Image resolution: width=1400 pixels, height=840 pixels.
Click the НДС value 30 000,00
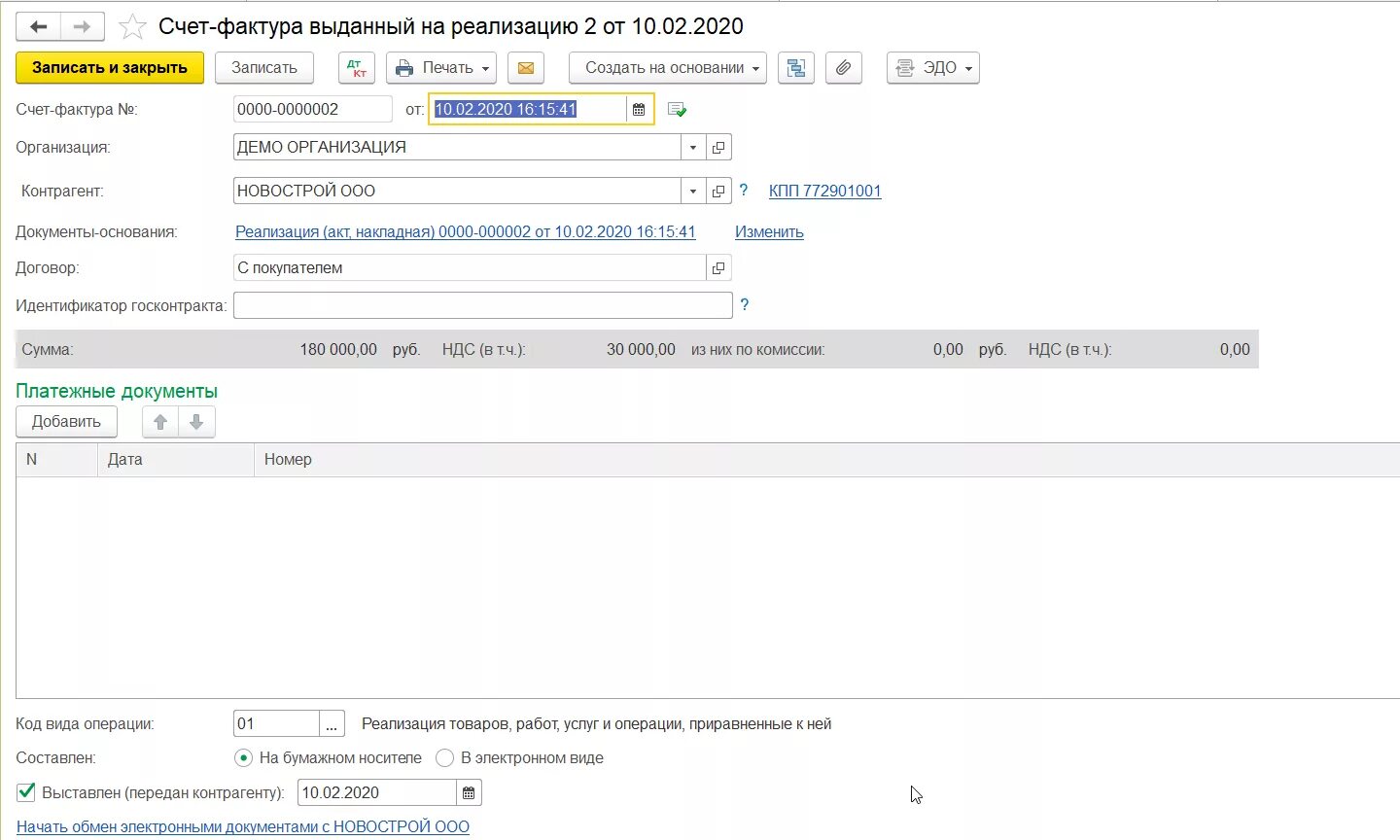pyautogui.click(x=641, y=350)
